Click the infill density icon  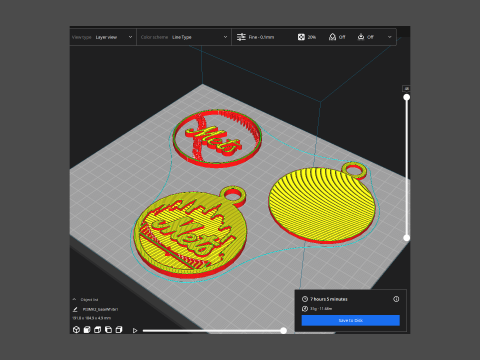[301, 37]
